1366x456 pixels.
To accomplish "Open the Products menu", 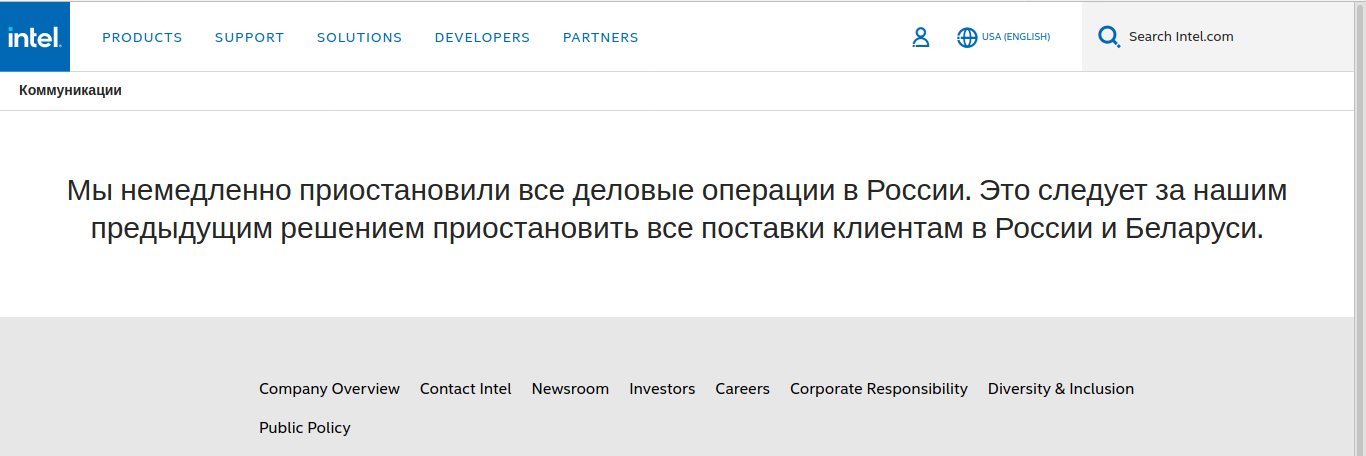I will 142,37.
